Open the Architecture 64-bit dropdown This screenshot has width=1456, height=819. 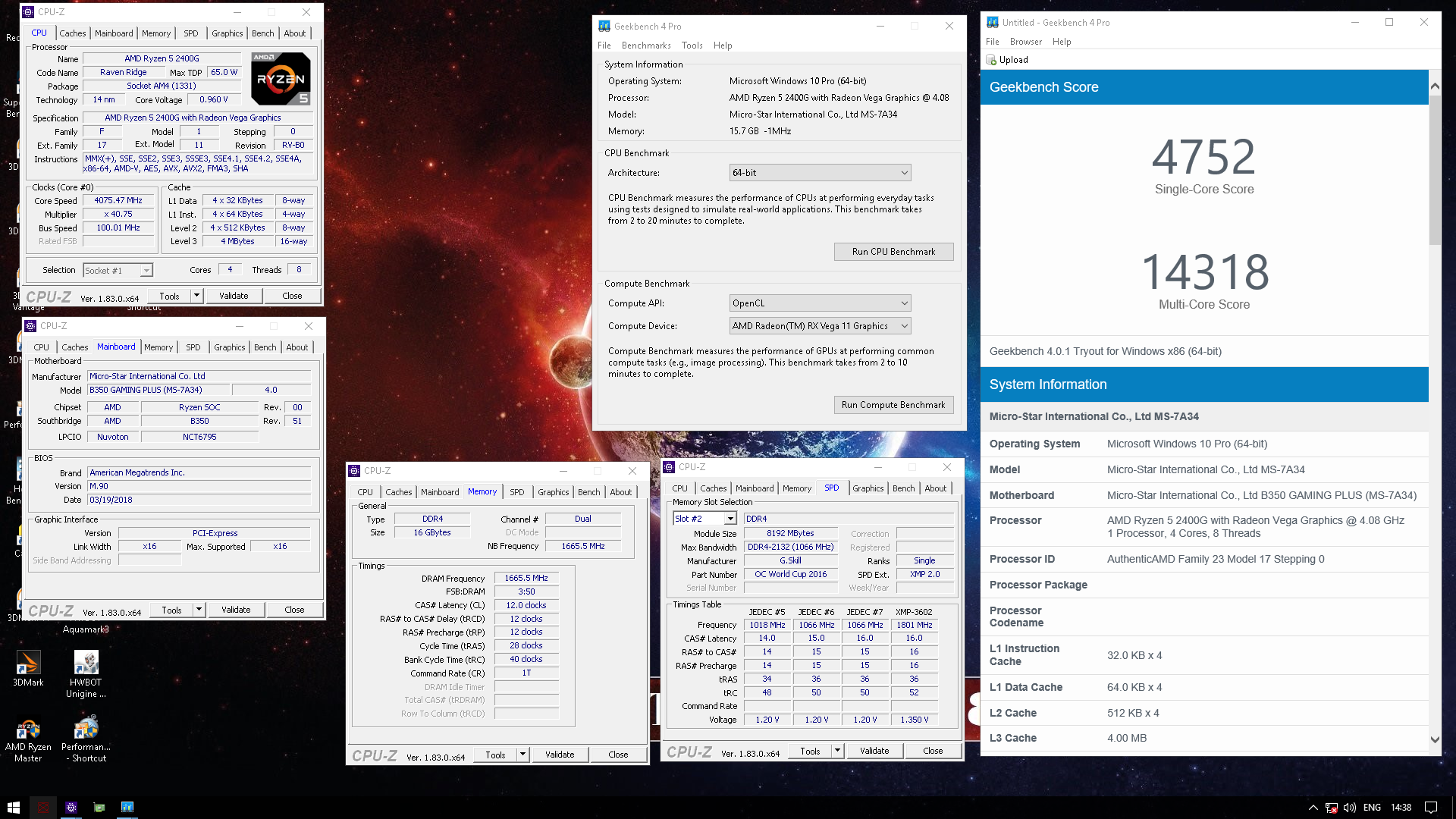[820, 173]
